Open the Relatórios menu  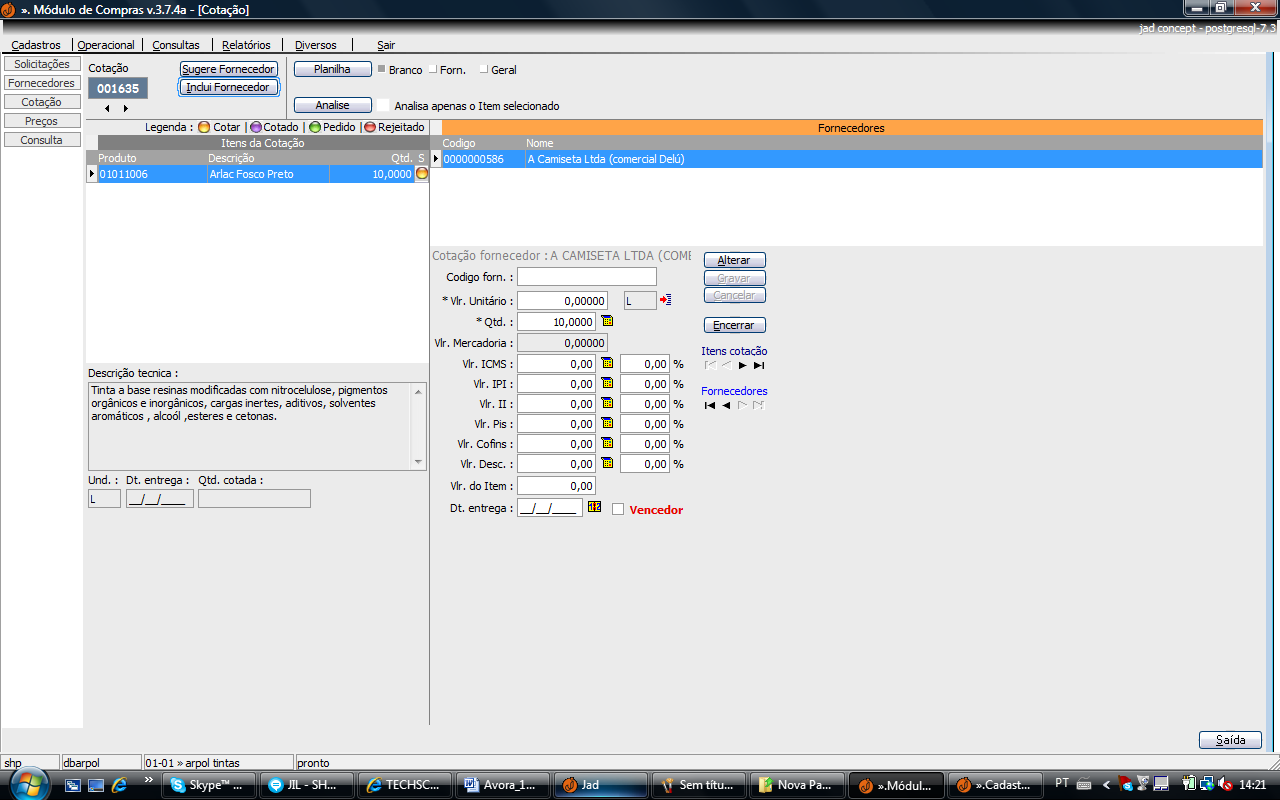[246, 45]
